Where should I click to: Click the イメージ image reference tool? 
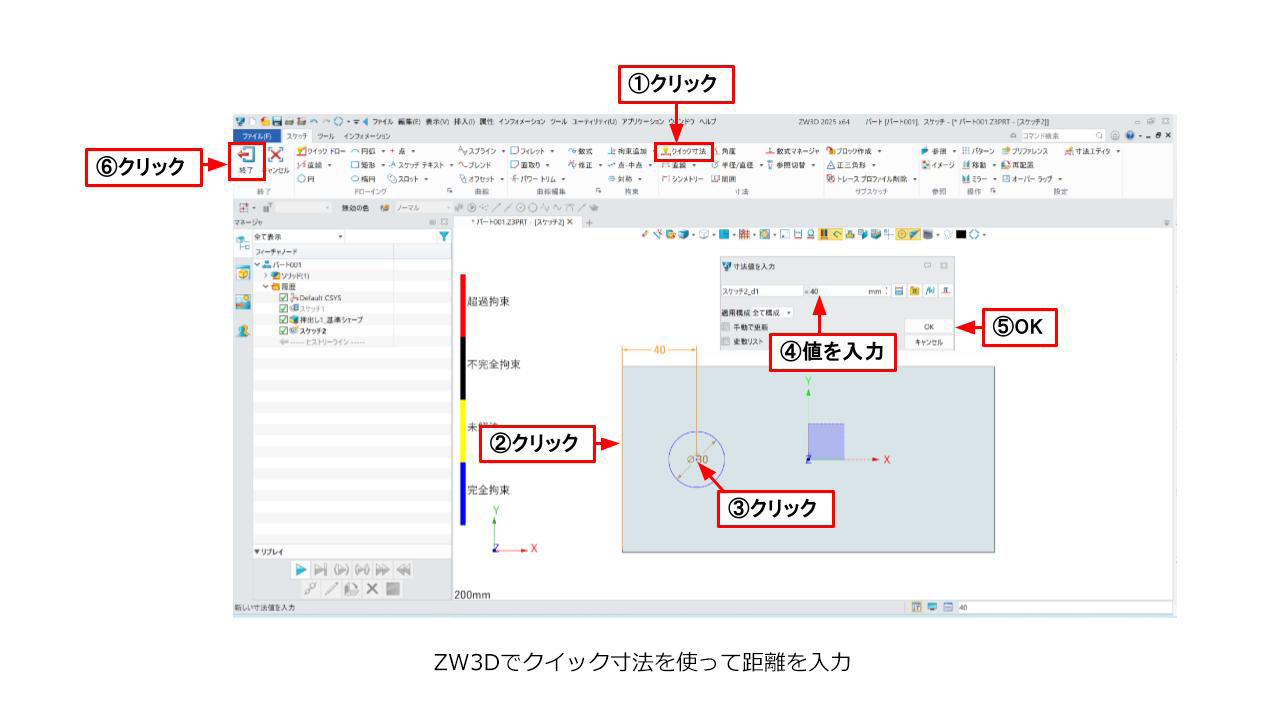click(x=937, y=165)
